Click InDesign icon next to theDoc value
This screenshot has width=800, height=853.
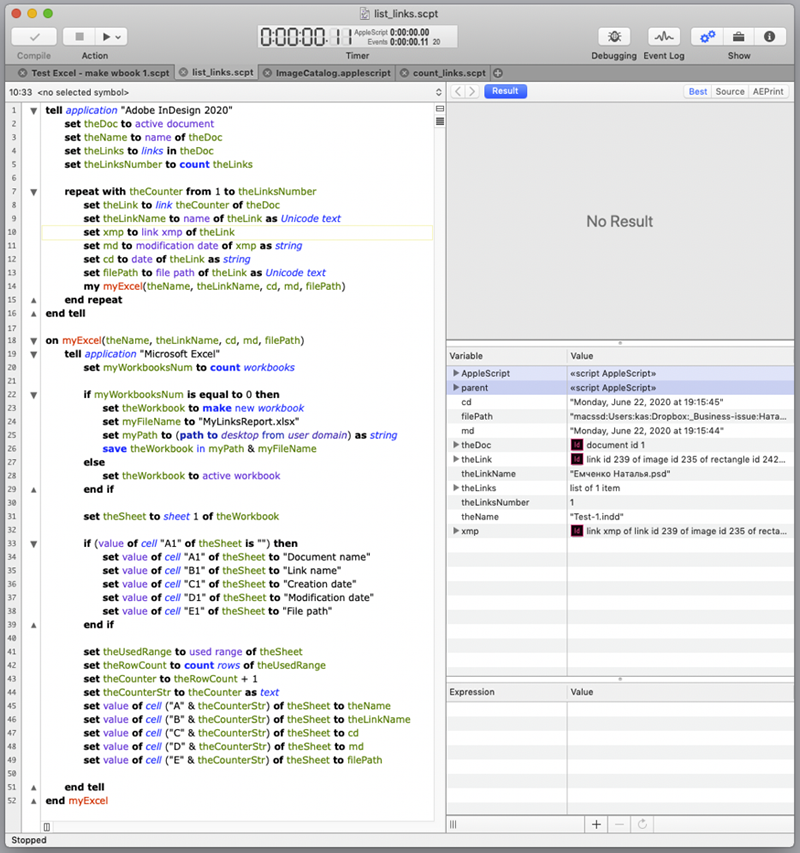[x=576, y=445]
